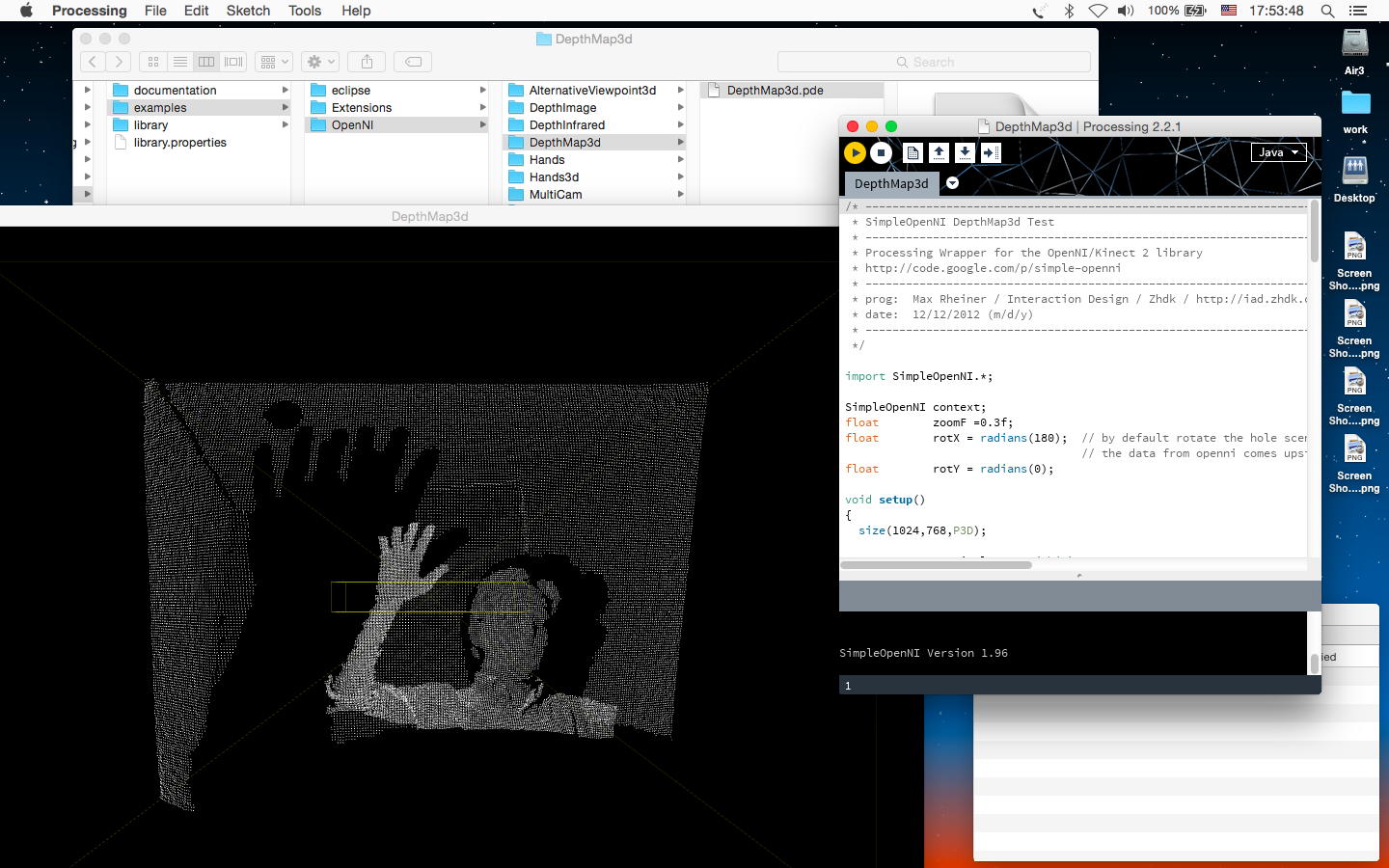
Task: Click the Finder Share button
Action: click(367, 62)
